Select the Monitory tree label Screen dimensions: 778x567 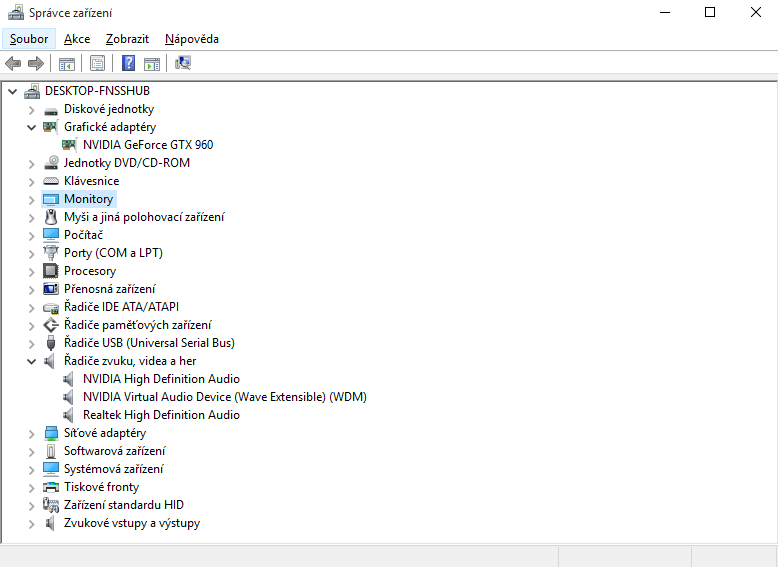point(88,199)
